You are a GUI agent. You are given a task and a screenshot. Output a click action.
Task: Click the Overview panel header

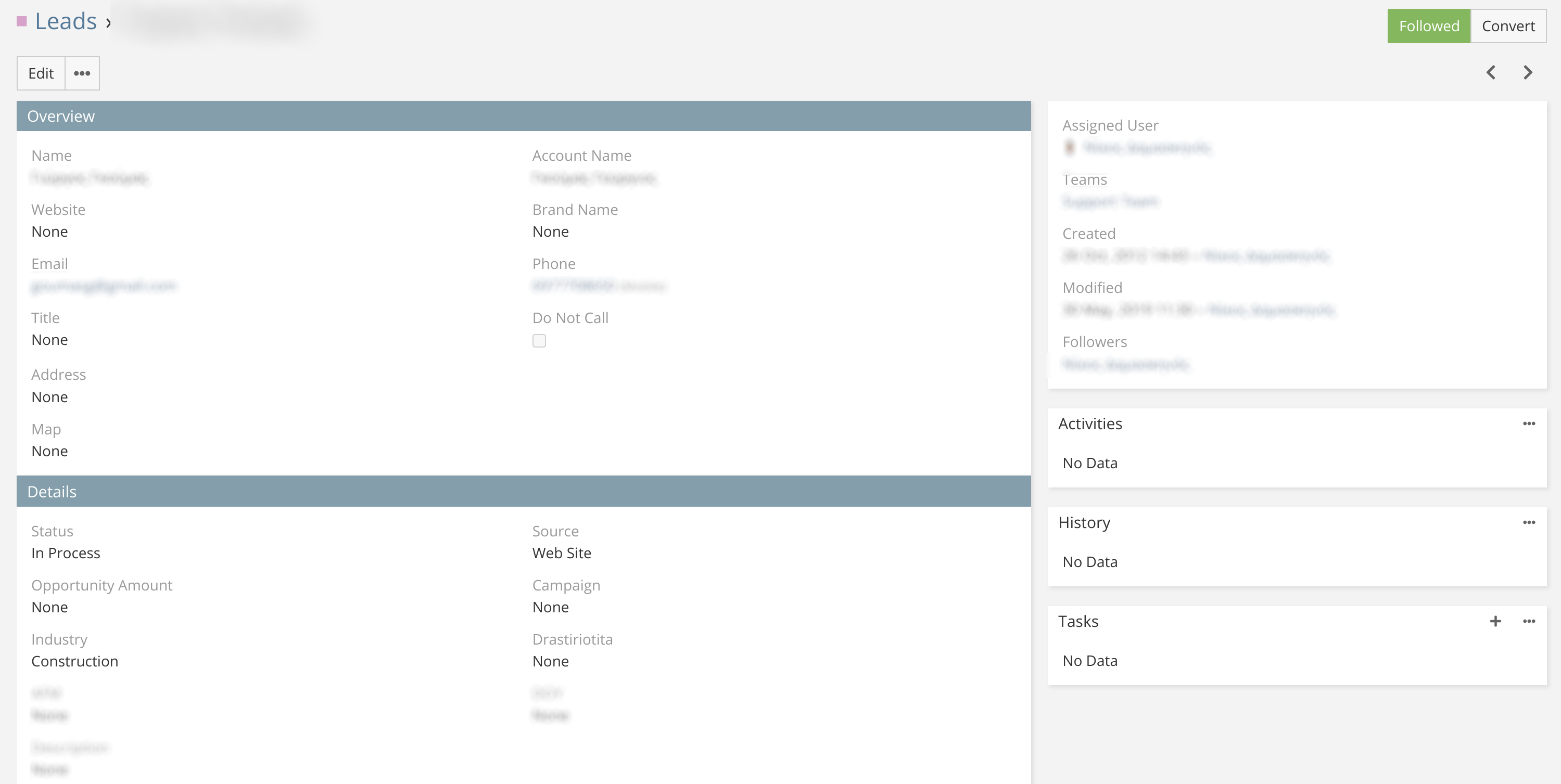coord(523,117)
